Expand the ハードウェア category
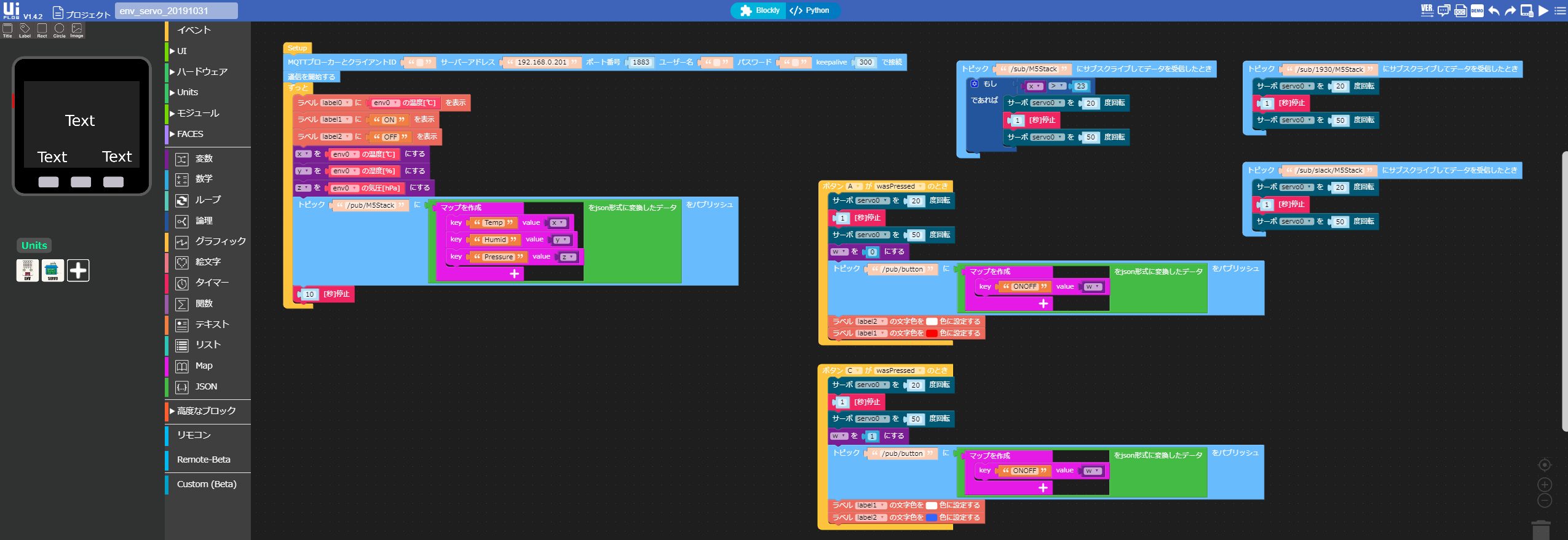The width and height of the screenshot is (1568, 540). click(x=202, y=72)
